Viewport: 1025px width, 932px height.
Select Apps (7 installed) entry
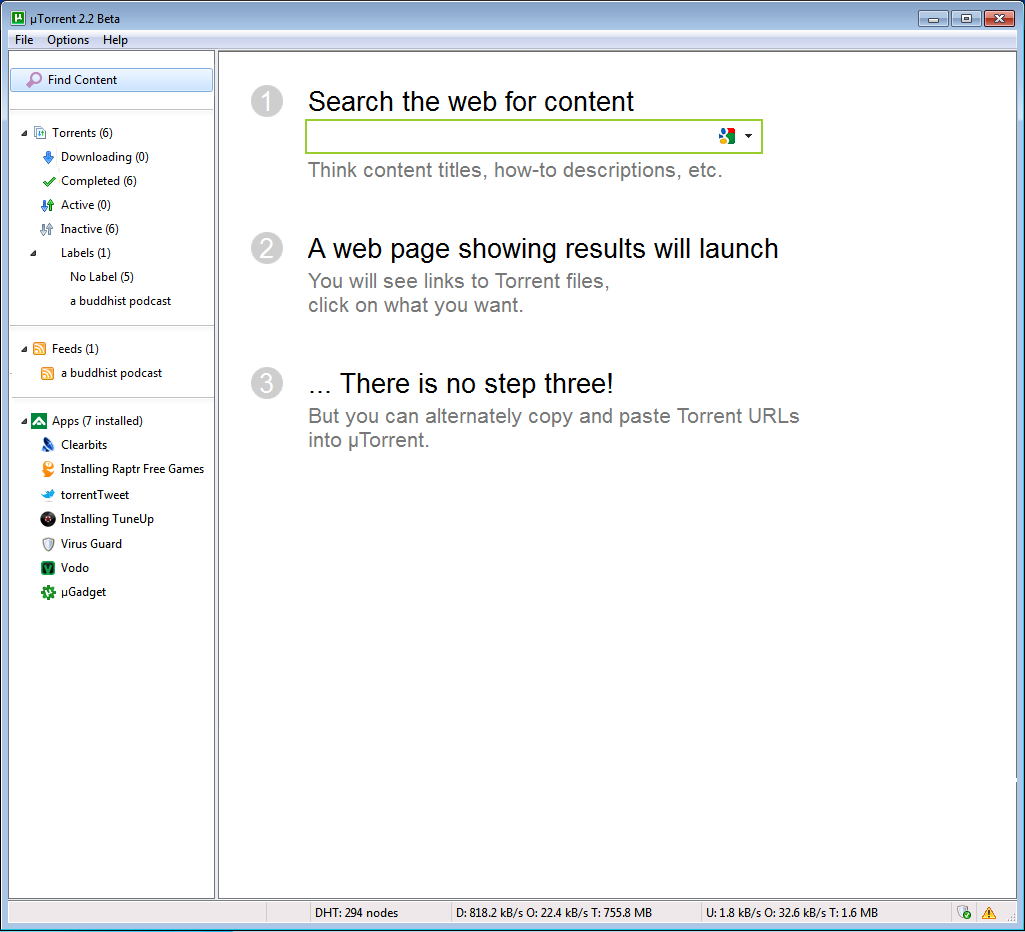pyautogui.click(x=97, y=421)
